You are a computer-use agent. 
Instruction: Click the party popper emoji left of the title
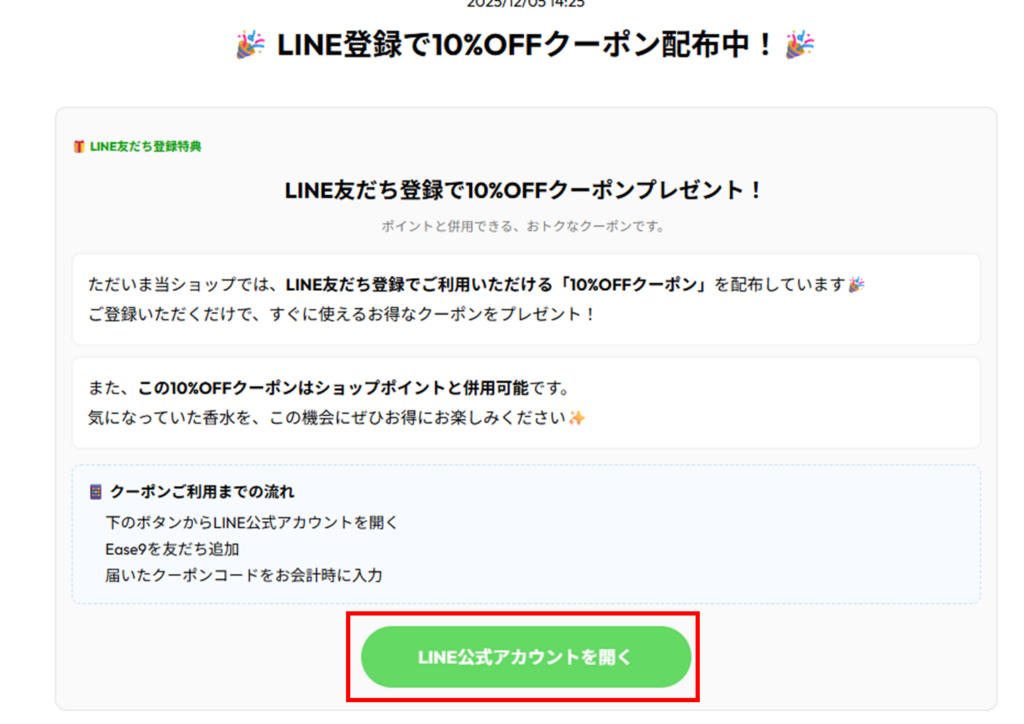(x=250, y=45)
